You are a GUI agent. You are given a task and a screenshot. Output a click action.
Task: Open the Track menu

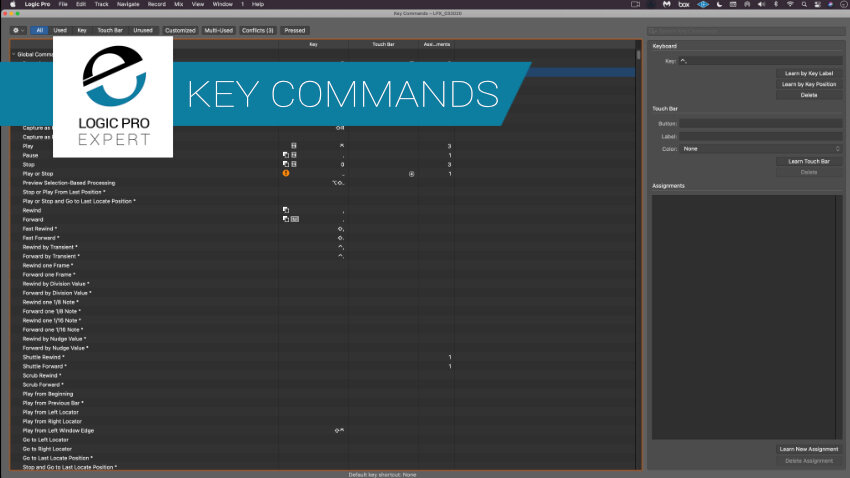tap(101, 4)
